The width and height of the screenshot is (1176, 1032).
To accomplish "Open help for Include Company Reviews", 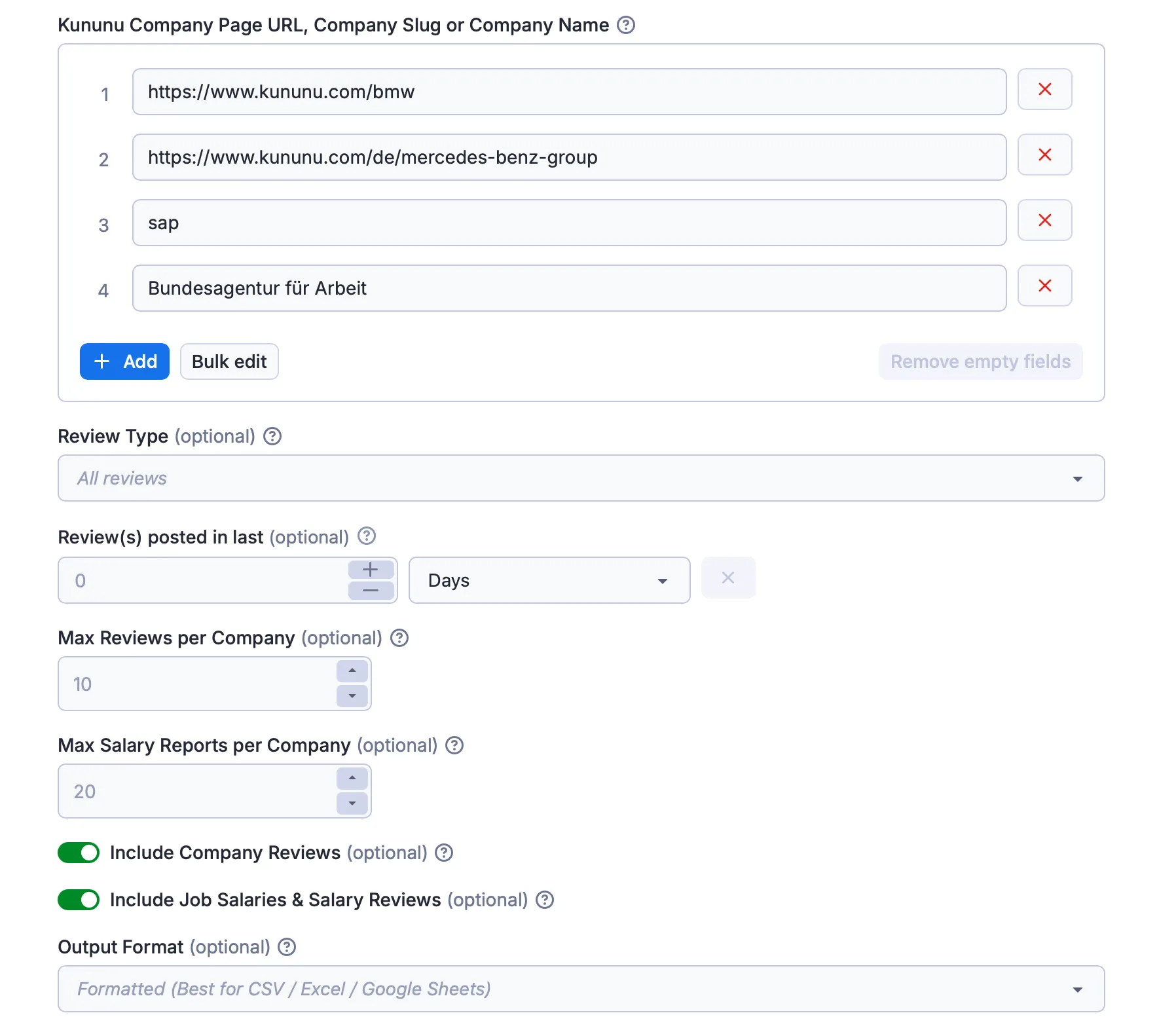I will [x=444, y=853].
